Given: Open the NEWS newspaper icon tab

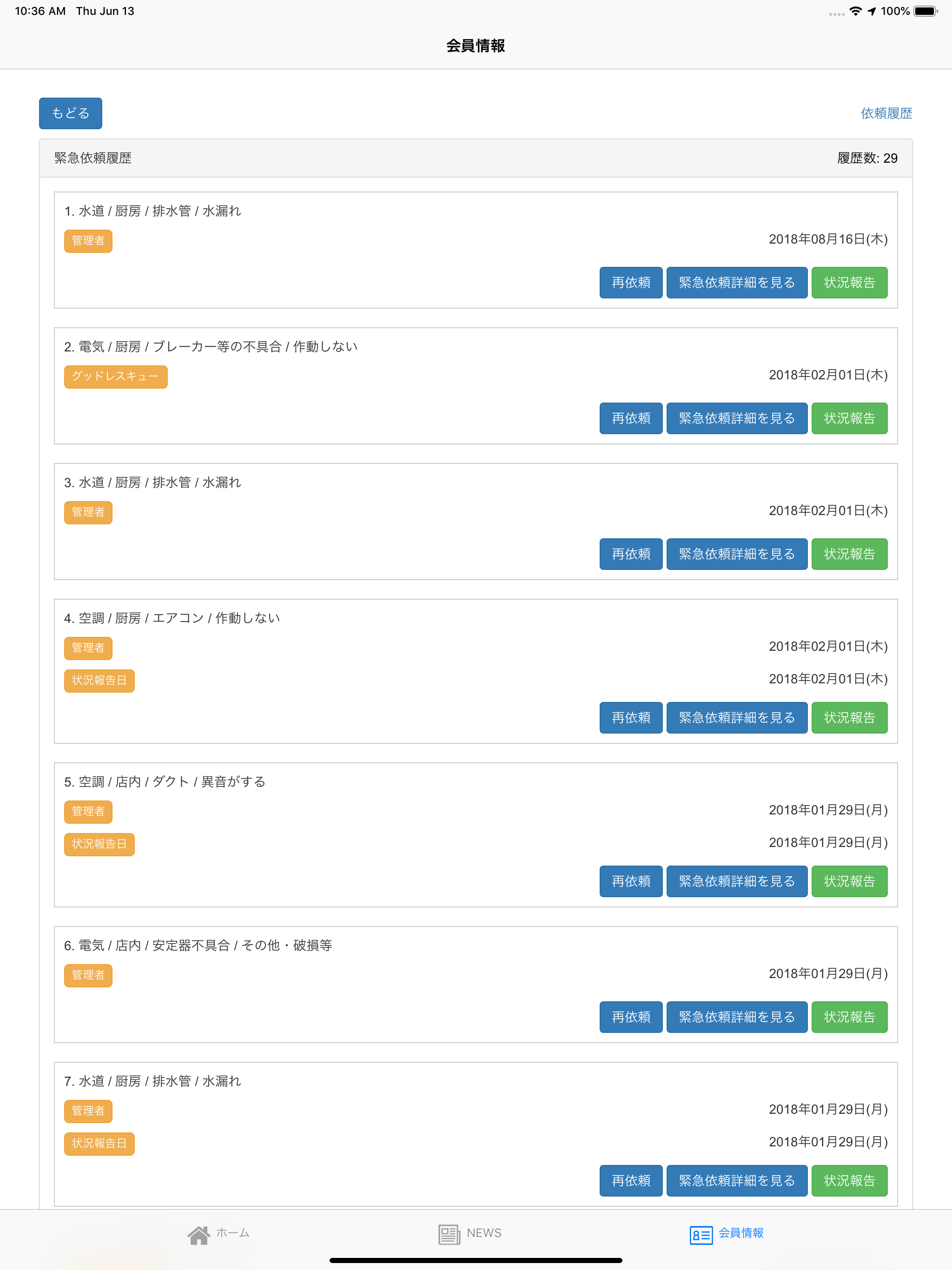Looking at the screenshot, I should [x=449, y=1234].
